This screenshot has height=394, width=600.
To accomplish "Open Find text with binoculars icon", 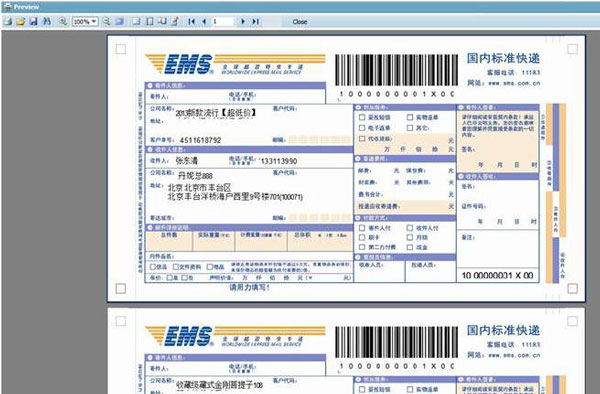I will tap(47, 21).
